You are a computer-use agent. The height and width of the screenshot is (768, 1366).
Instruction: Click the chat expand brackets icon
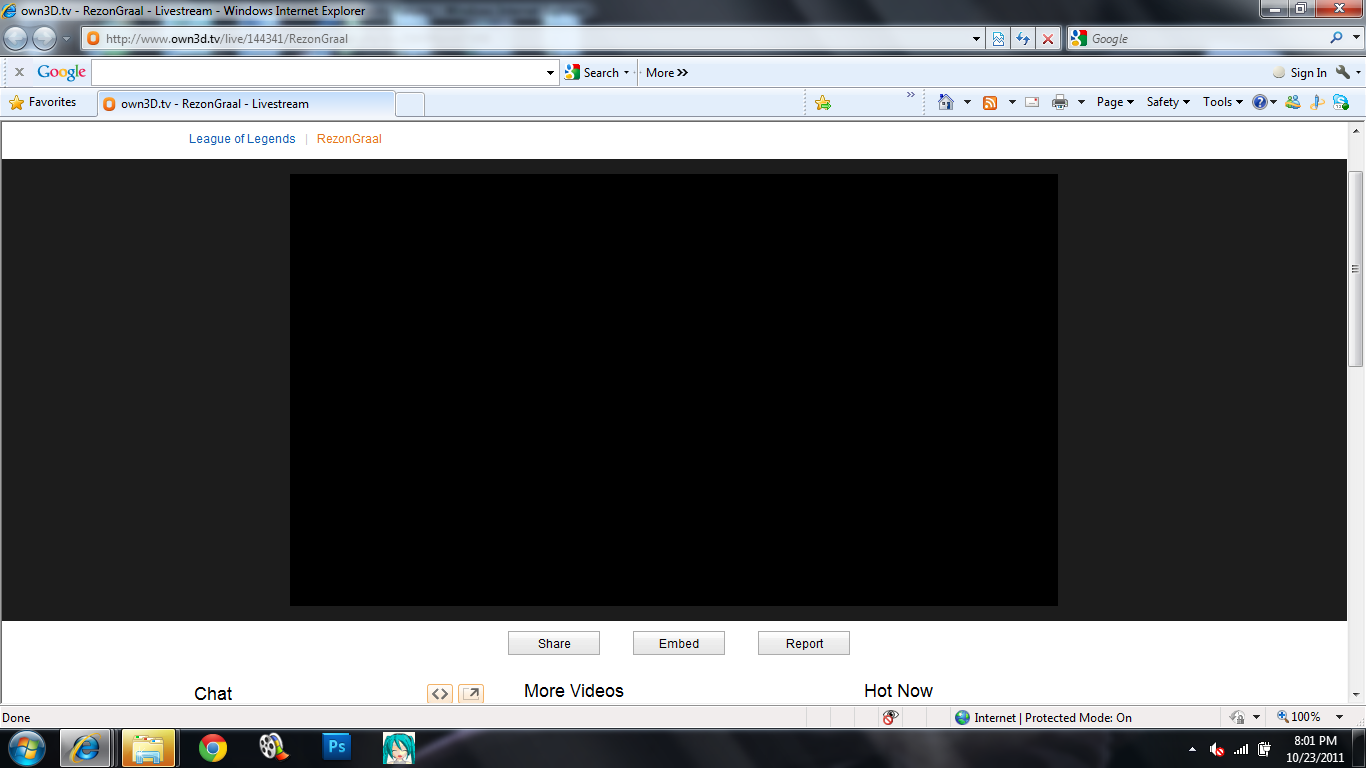coord(440,693)
